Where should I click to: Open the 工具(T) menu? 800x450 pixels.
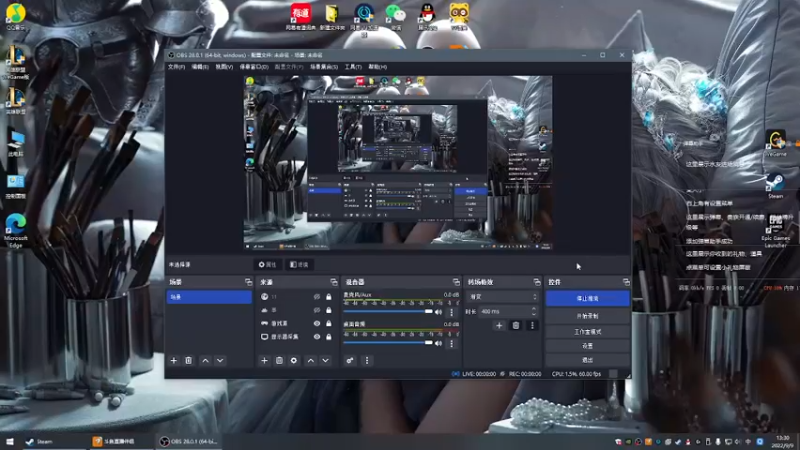coord(353,67)
